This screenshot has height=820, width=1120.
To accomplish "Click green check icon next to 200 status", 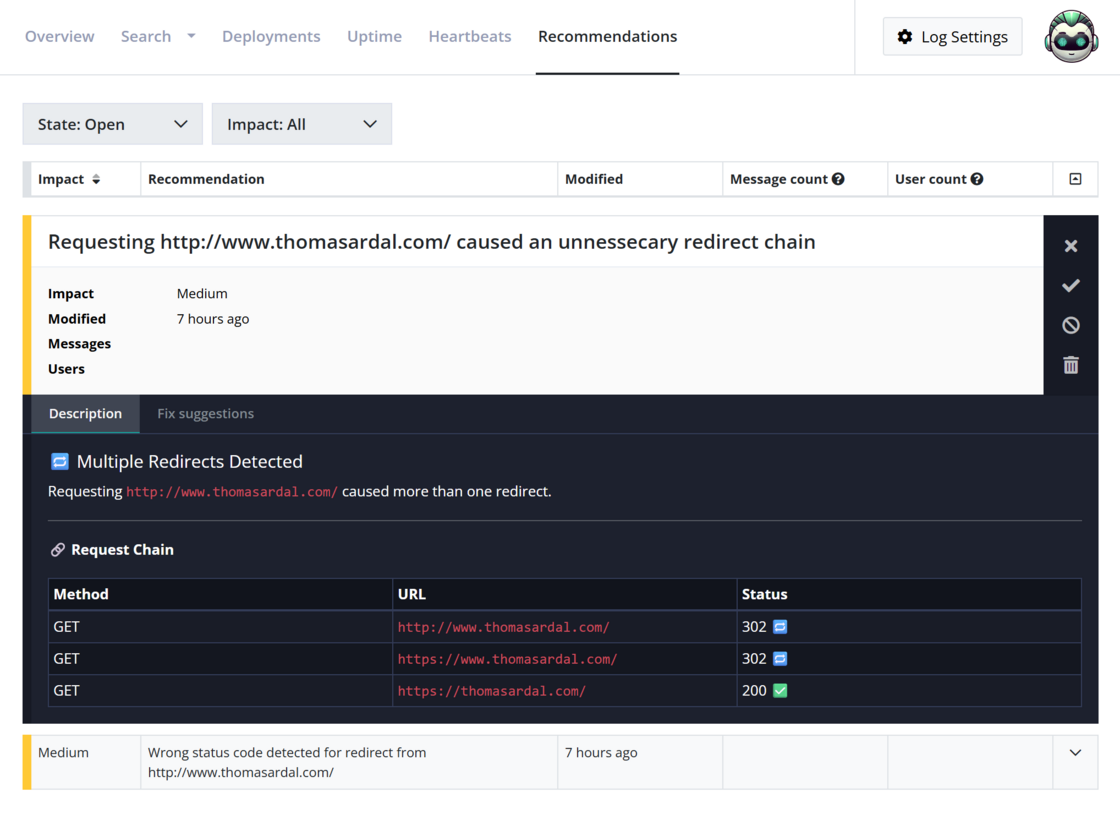I will click(780, 691).
